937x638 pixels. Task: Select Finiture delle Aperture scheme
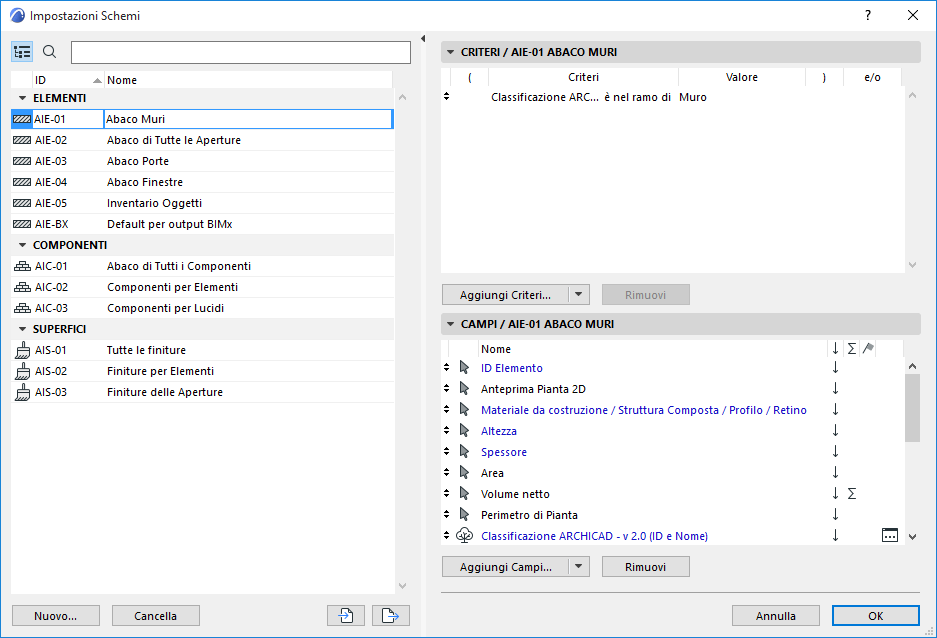[203, 392]
